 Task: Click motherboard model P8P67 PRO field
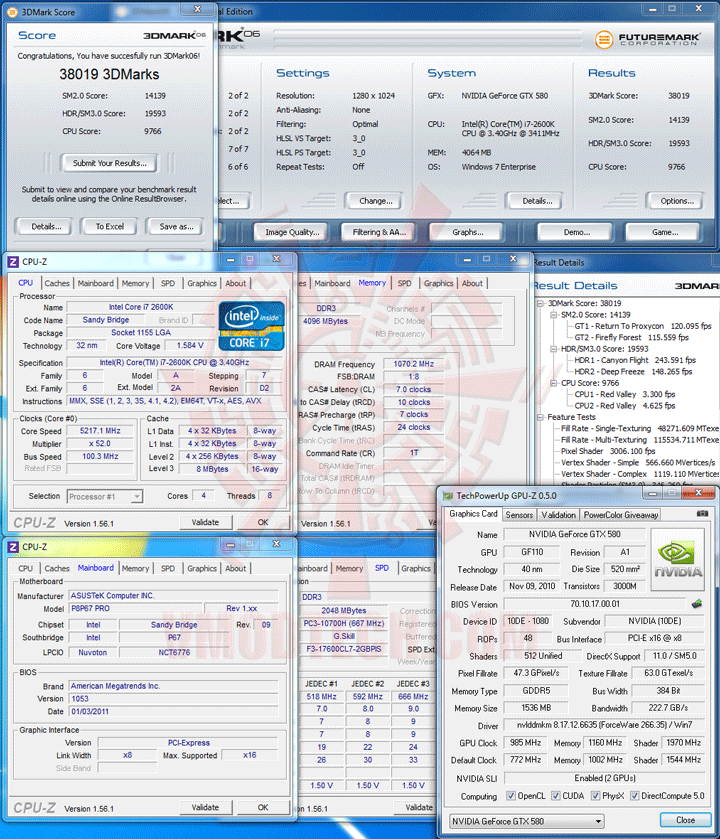136,608
